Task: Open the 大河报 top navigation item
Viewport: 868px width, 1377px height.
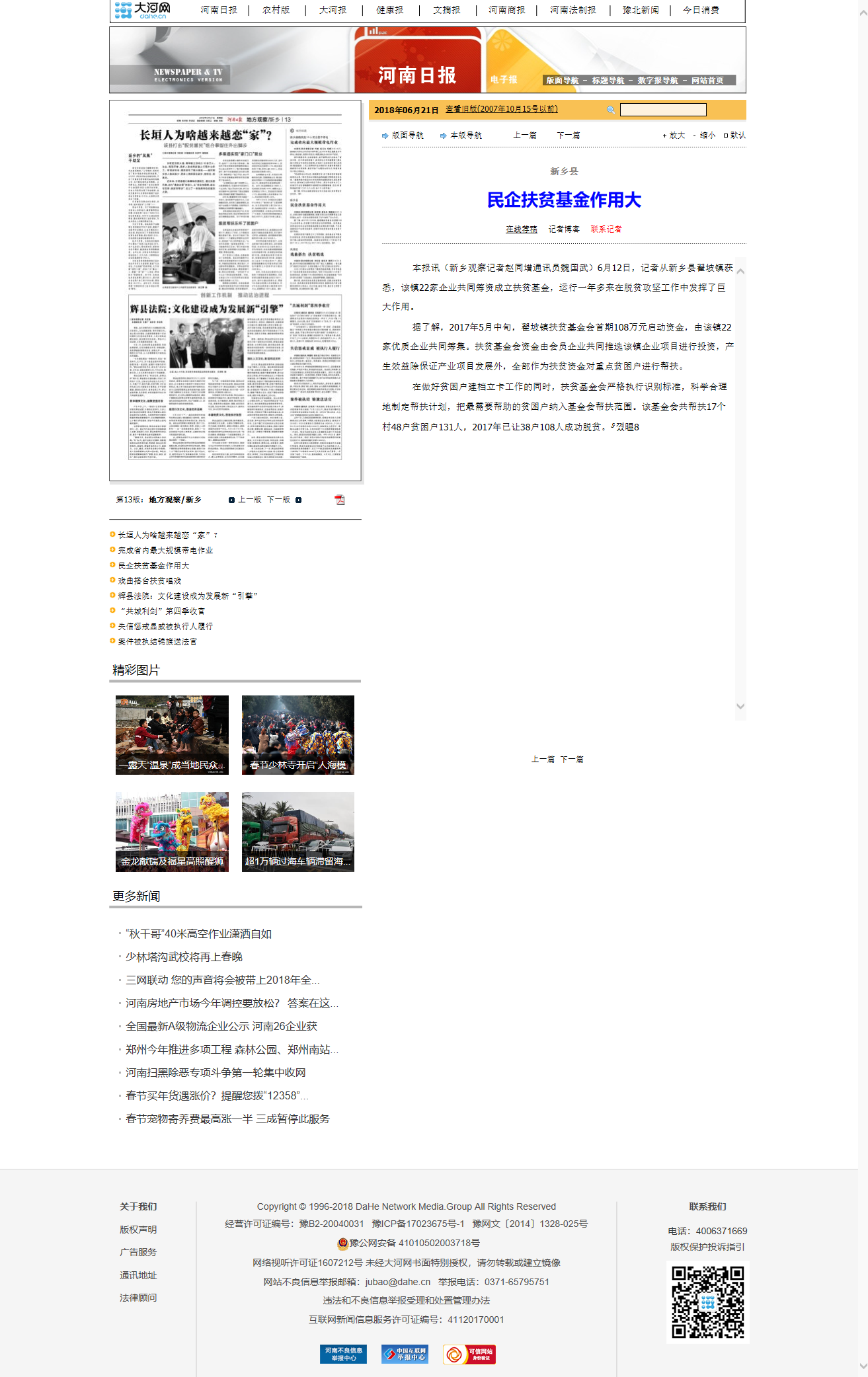Action: [x=333, y=10]
